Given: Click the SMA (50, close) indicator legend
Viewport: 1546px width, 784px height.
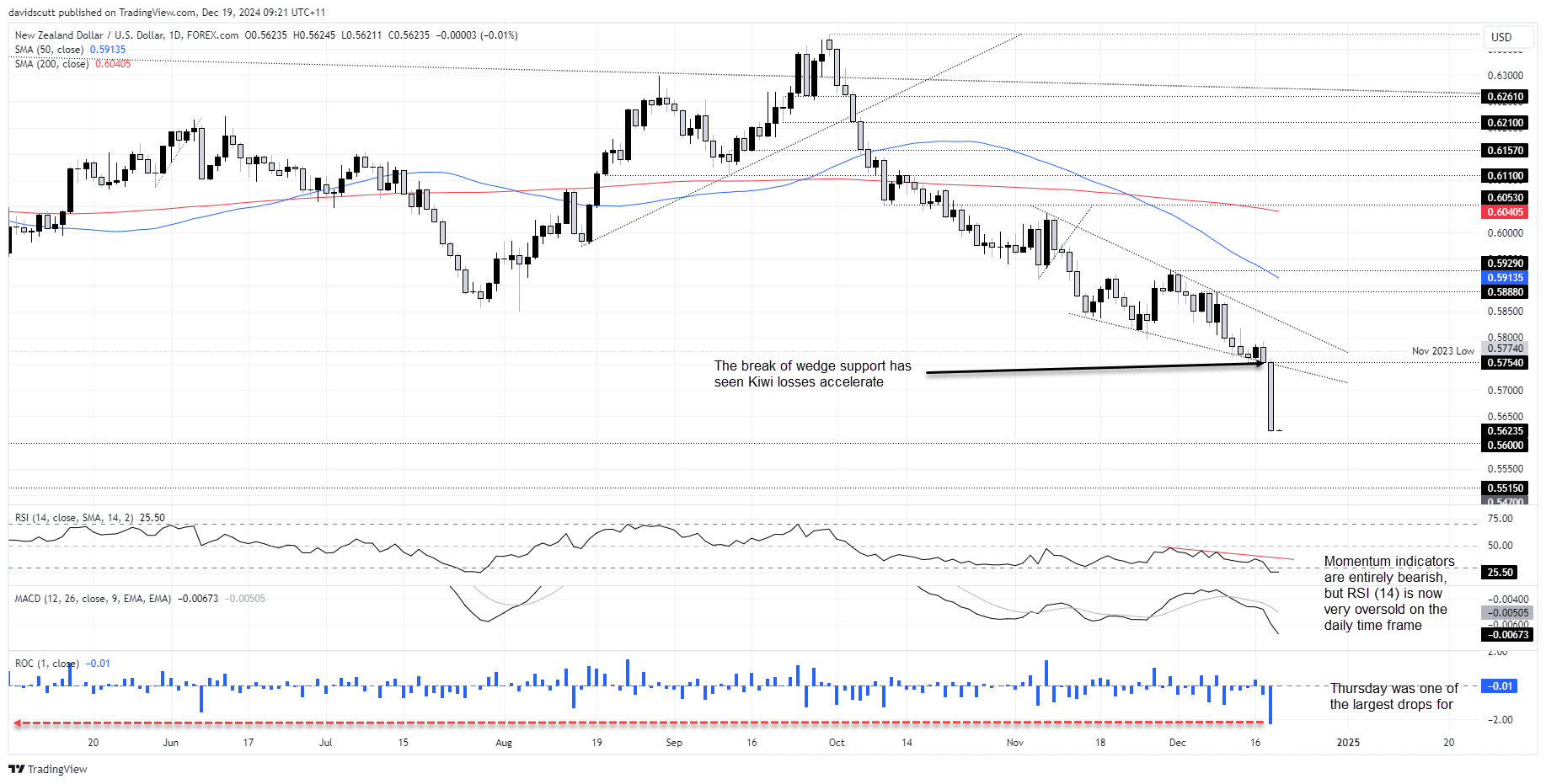Looking at the screenshot, I should (49, 50).
